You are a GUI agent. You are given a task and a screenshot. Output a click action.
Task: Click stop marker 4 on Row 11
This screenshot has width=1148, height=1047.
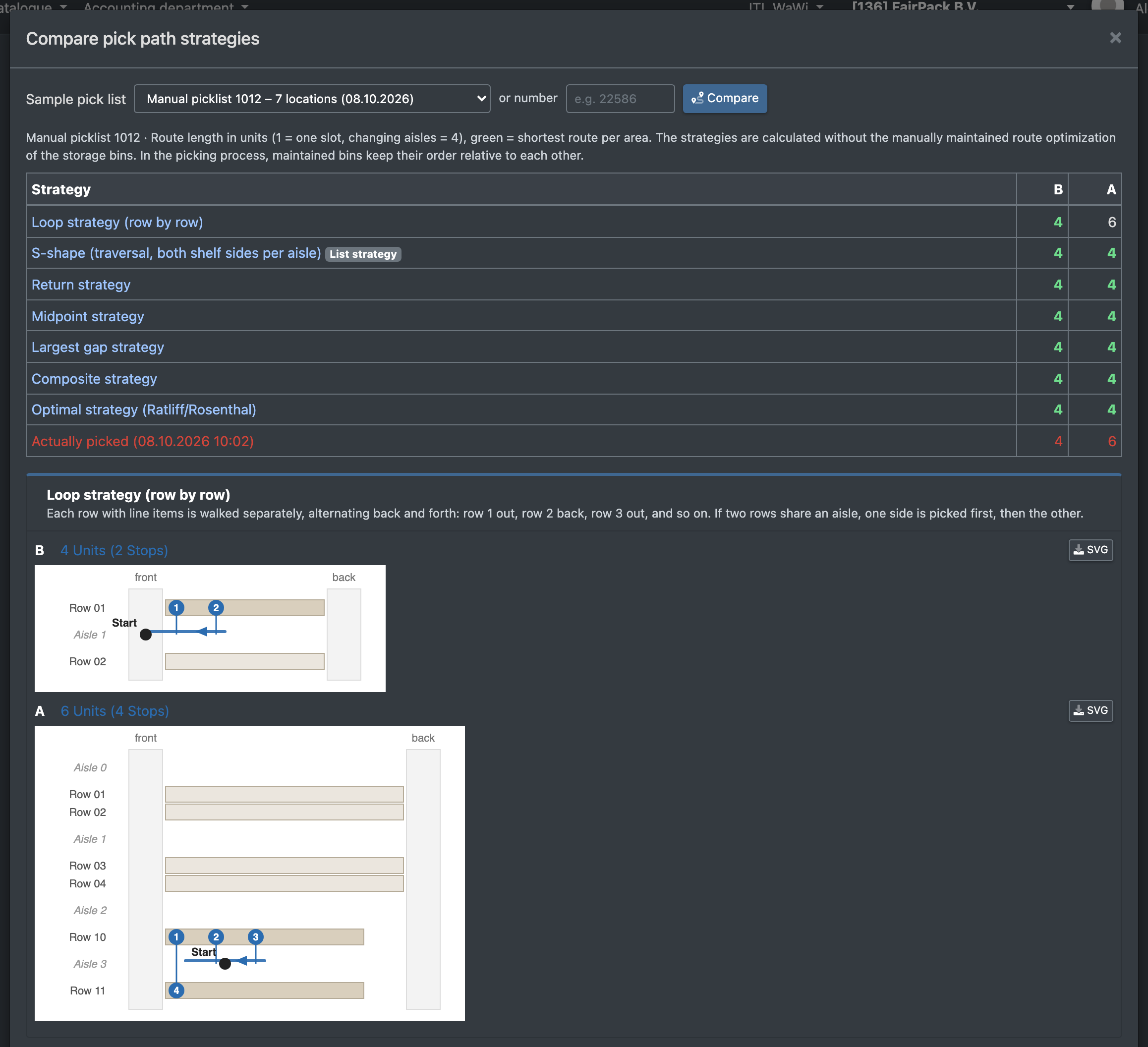176,990
